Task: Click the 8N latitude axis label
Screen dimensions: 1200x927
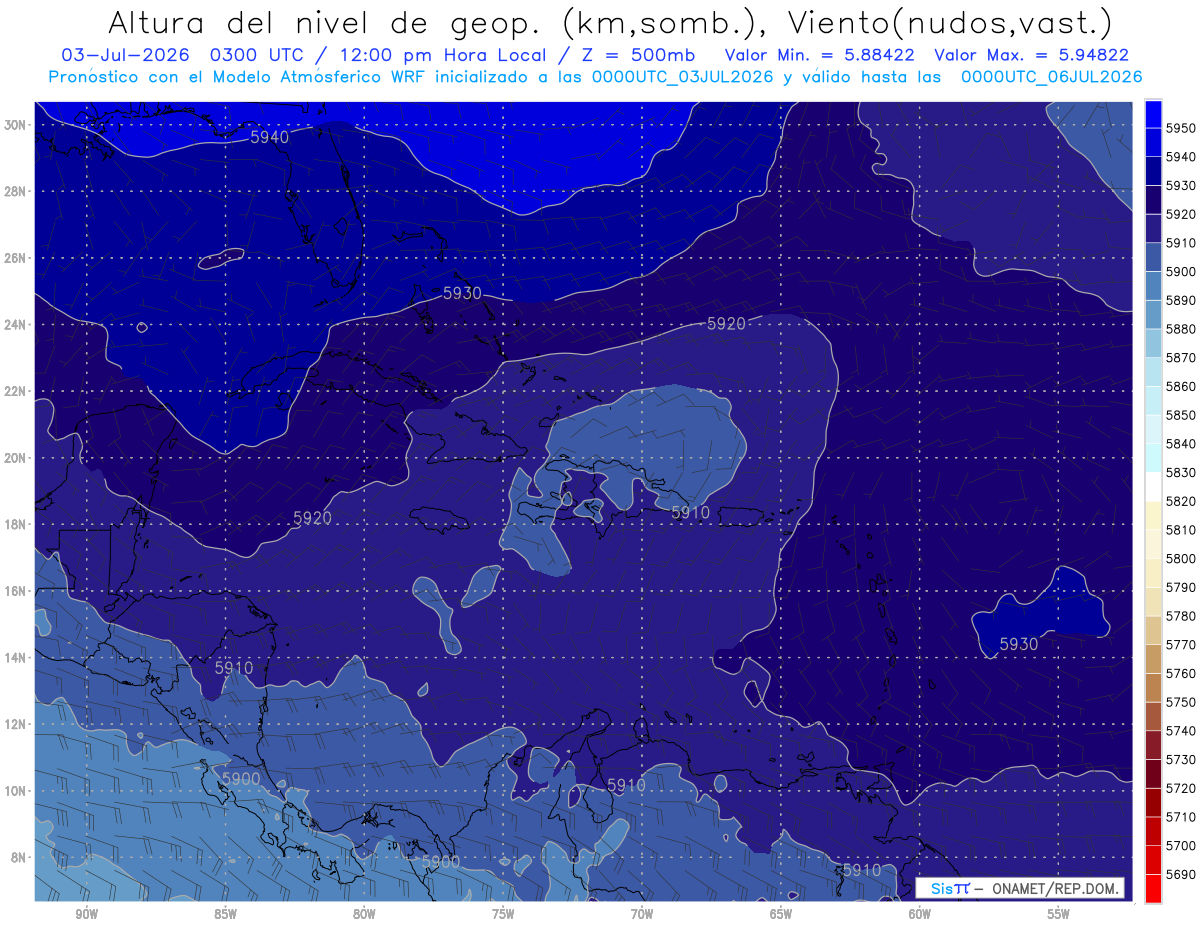Action: tap(19, 857)
